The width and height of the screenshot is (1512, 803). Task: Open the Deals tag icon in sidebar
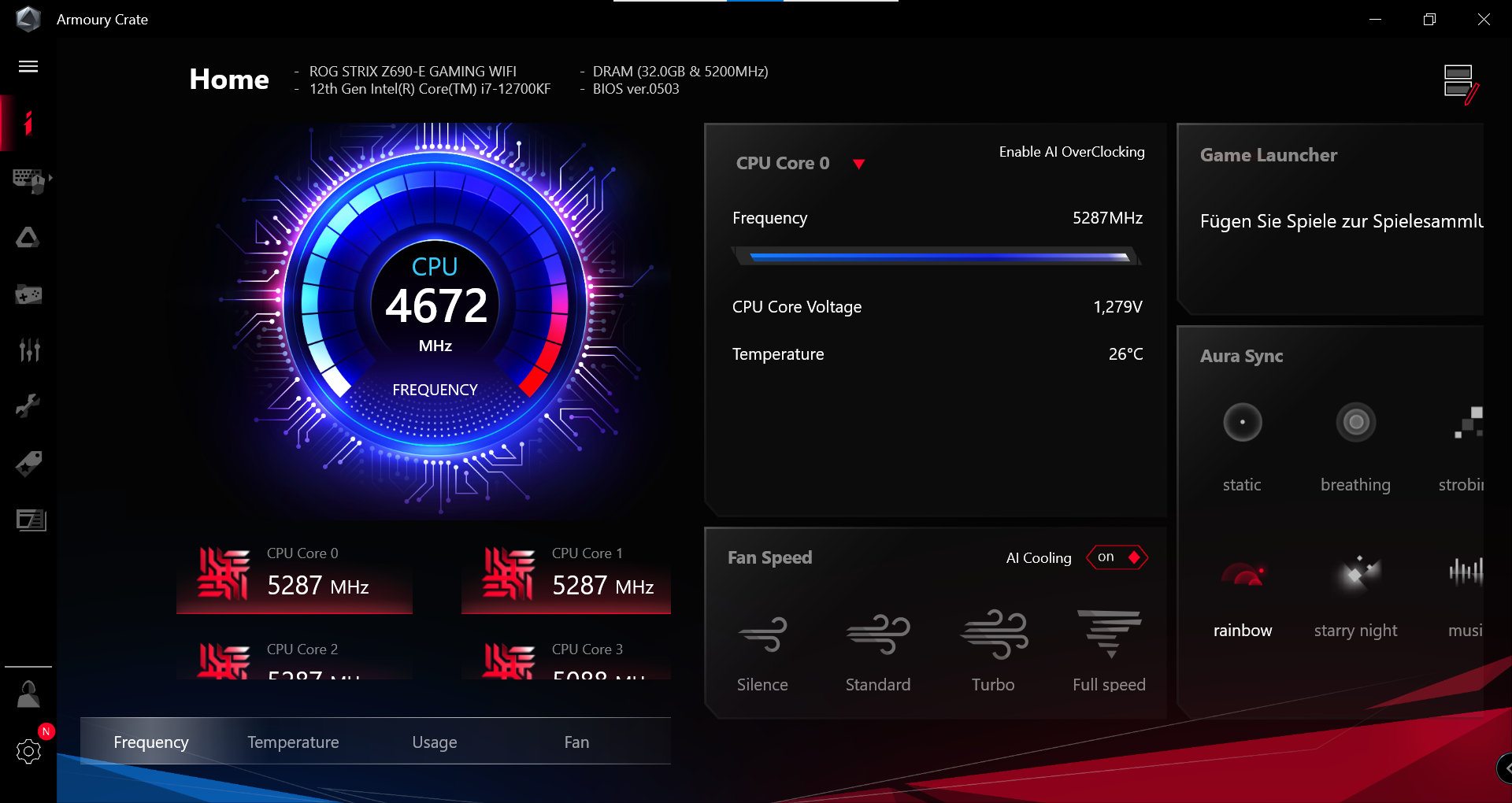point(28,464)
